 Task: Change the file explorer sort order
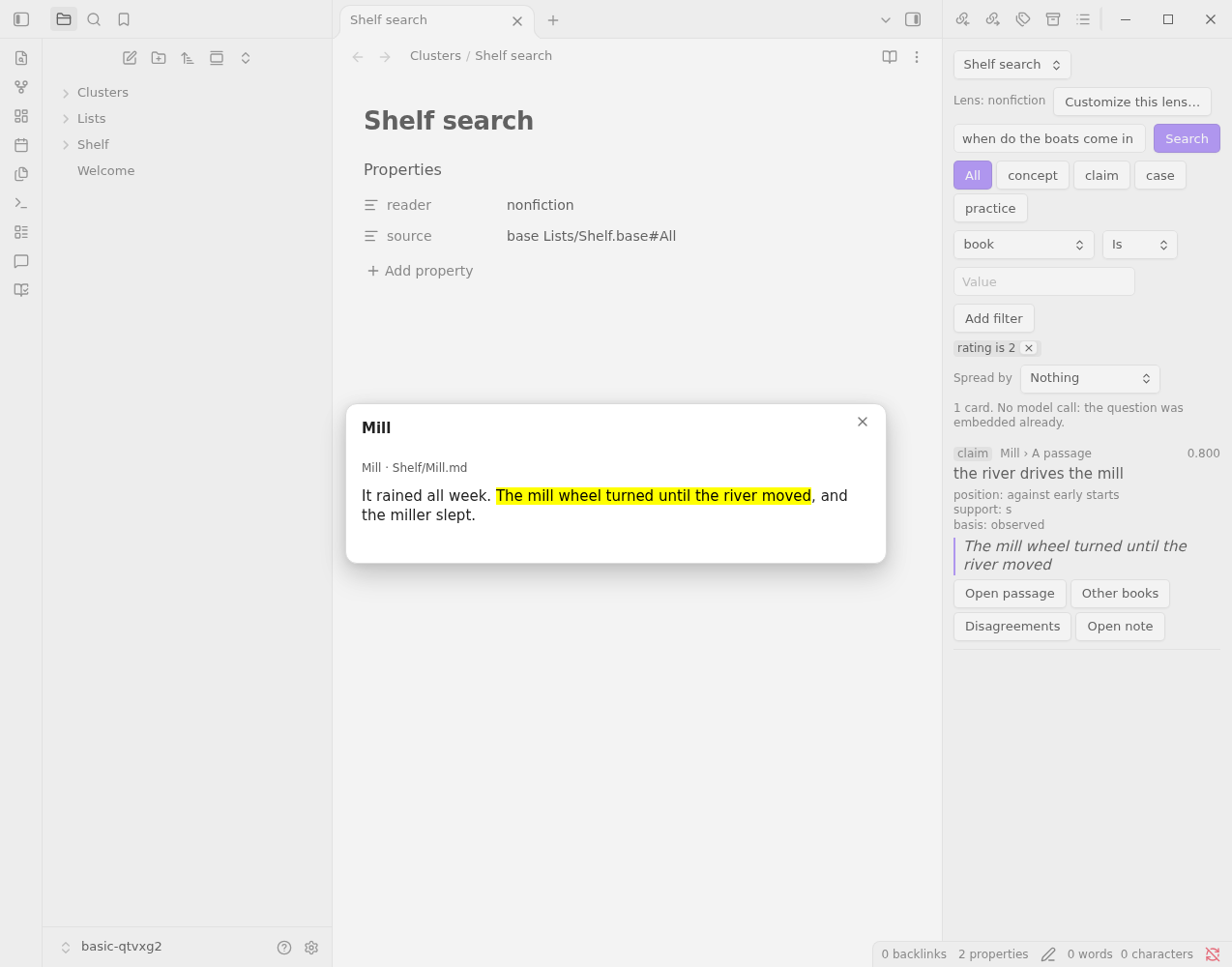click(188, 58)
